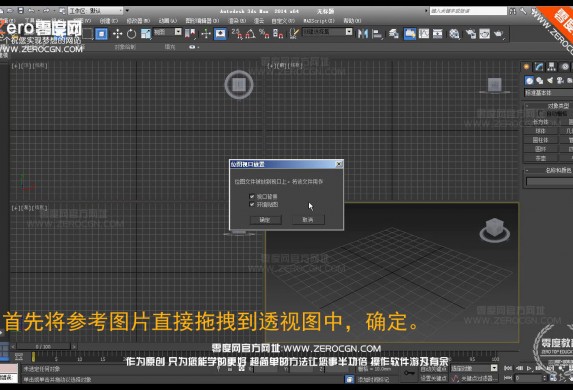Open the Help menu at end of menu bar
This screenshot has height=390, width=573.
coord(352,21)
